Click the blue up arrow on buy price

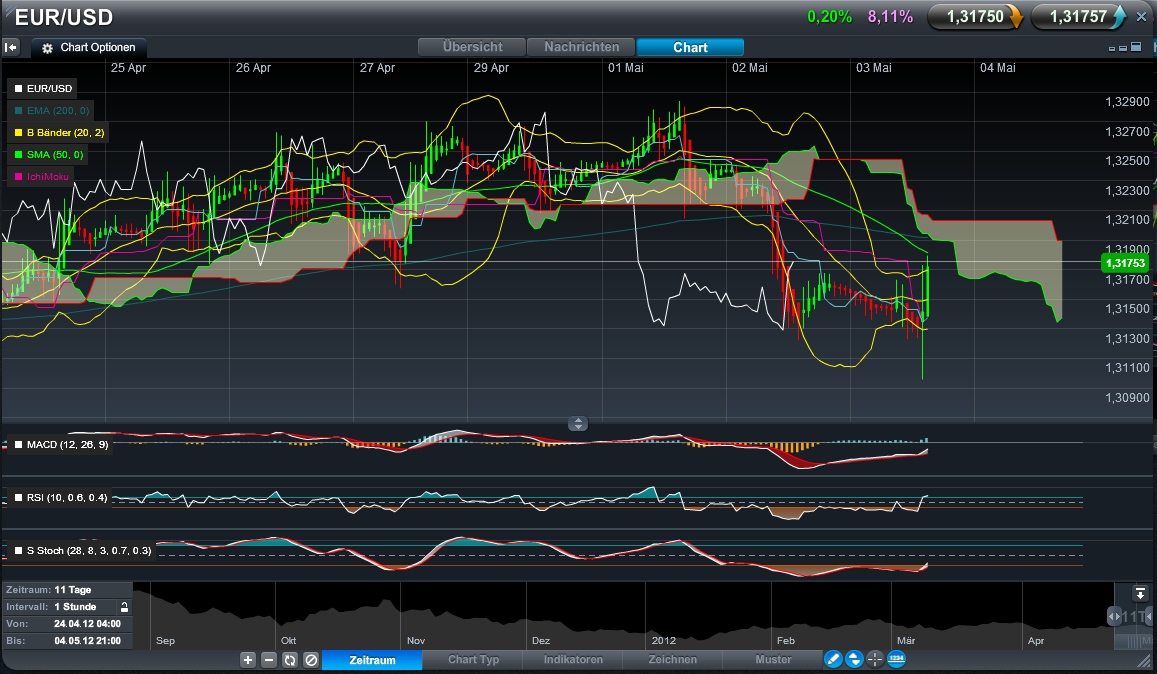pyautogui.click(x=1119, y=16)
